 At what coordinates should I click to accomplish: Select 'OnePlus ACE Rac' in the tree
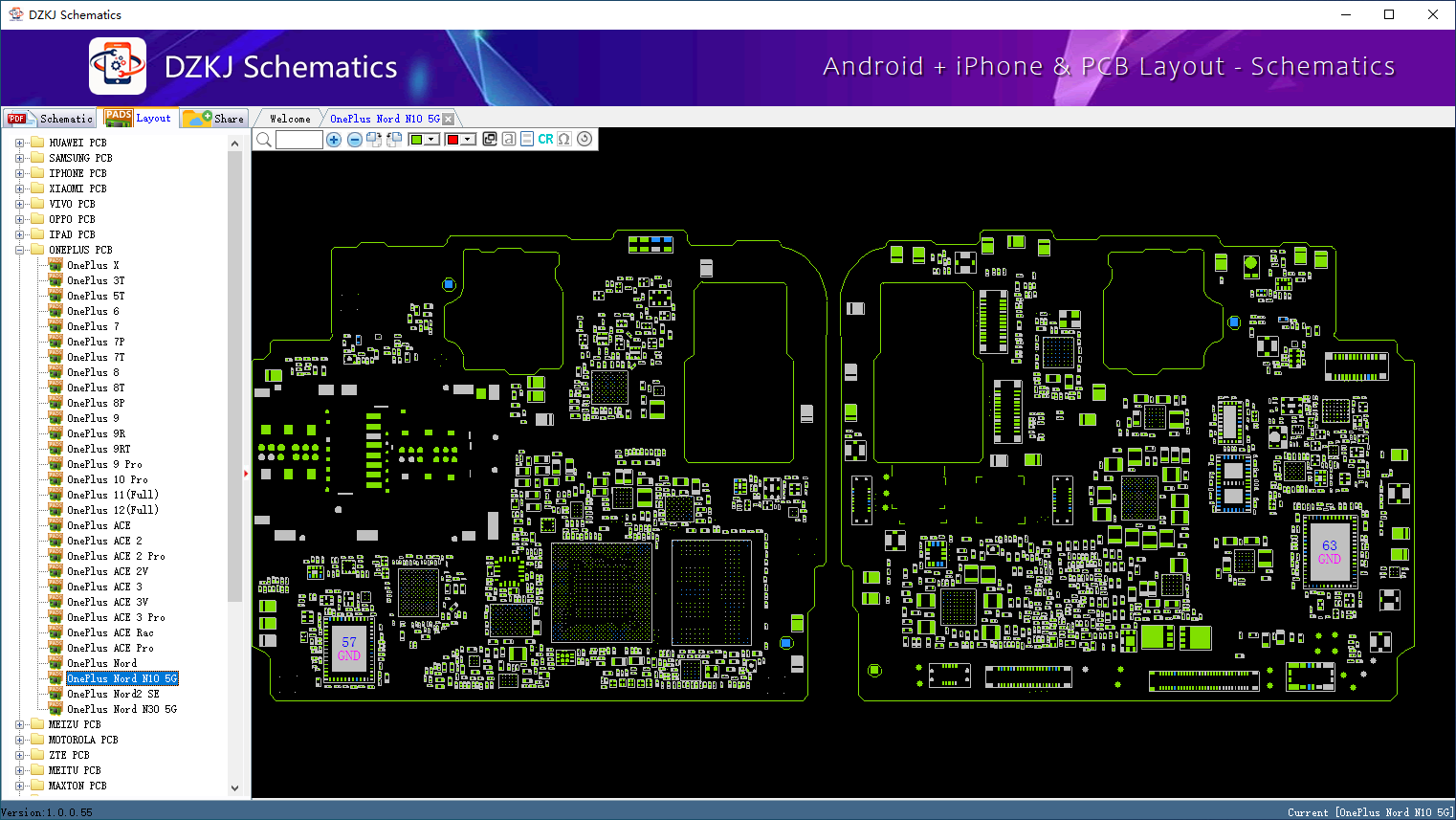[x=110, y=632]
